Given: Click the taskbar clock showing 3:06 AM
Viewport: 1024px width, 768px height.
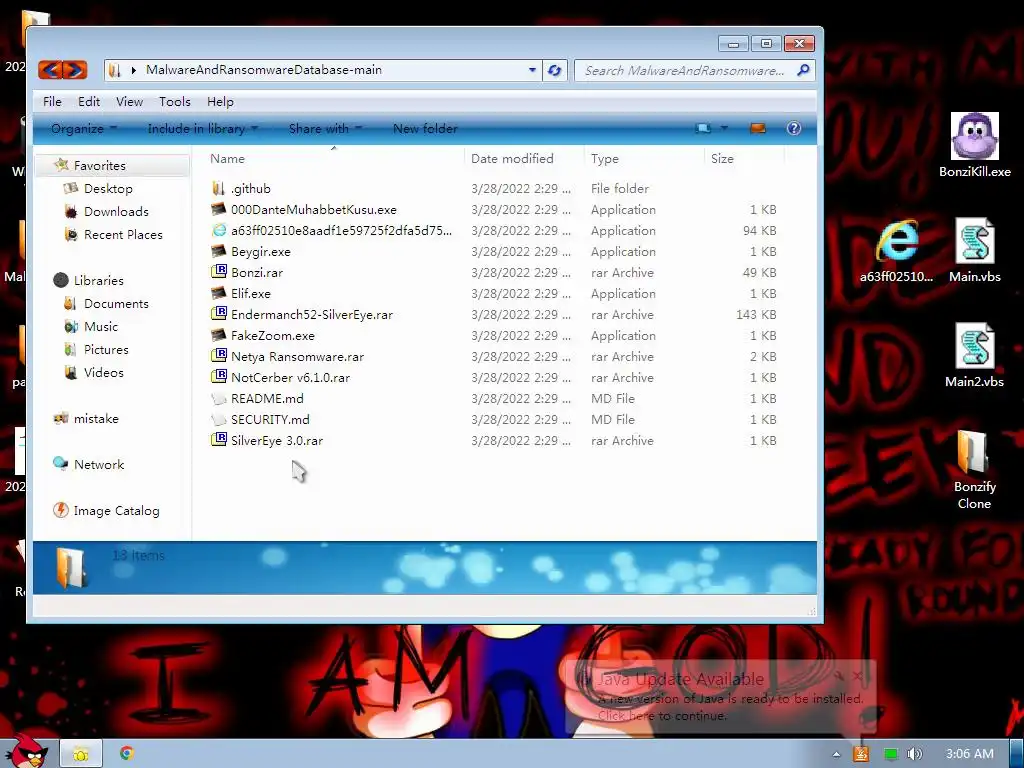Looking at the screenshot, I should (970, 754).
